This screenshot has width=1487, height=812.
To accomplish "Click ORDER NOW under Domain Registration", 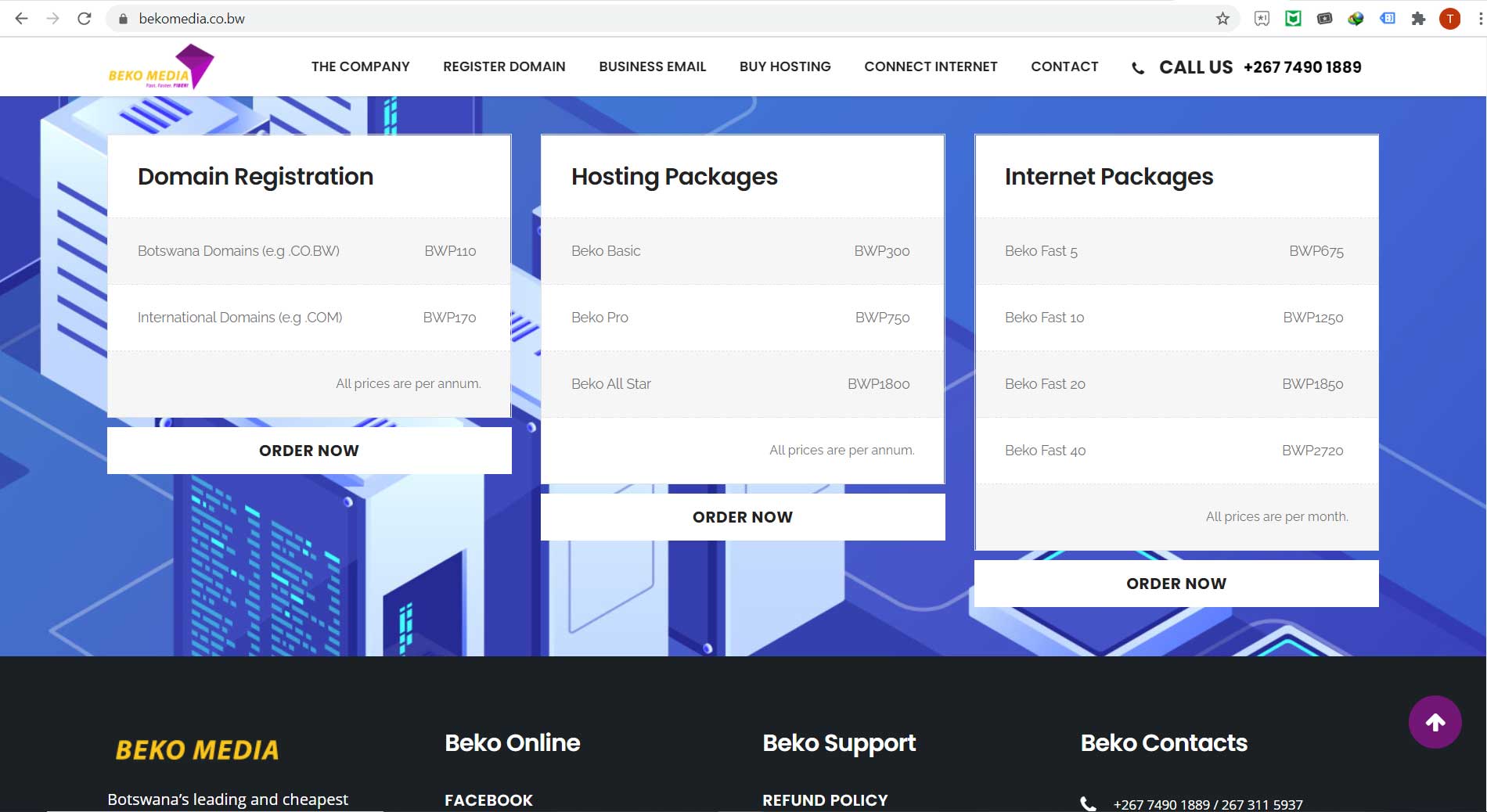I will pyautogui.click(x=309, y=451).
